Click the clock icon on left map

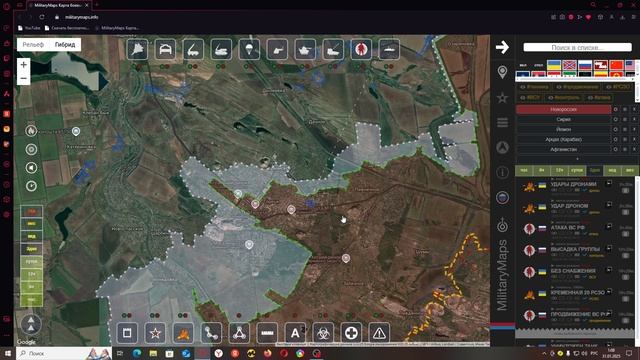[31, 186]
